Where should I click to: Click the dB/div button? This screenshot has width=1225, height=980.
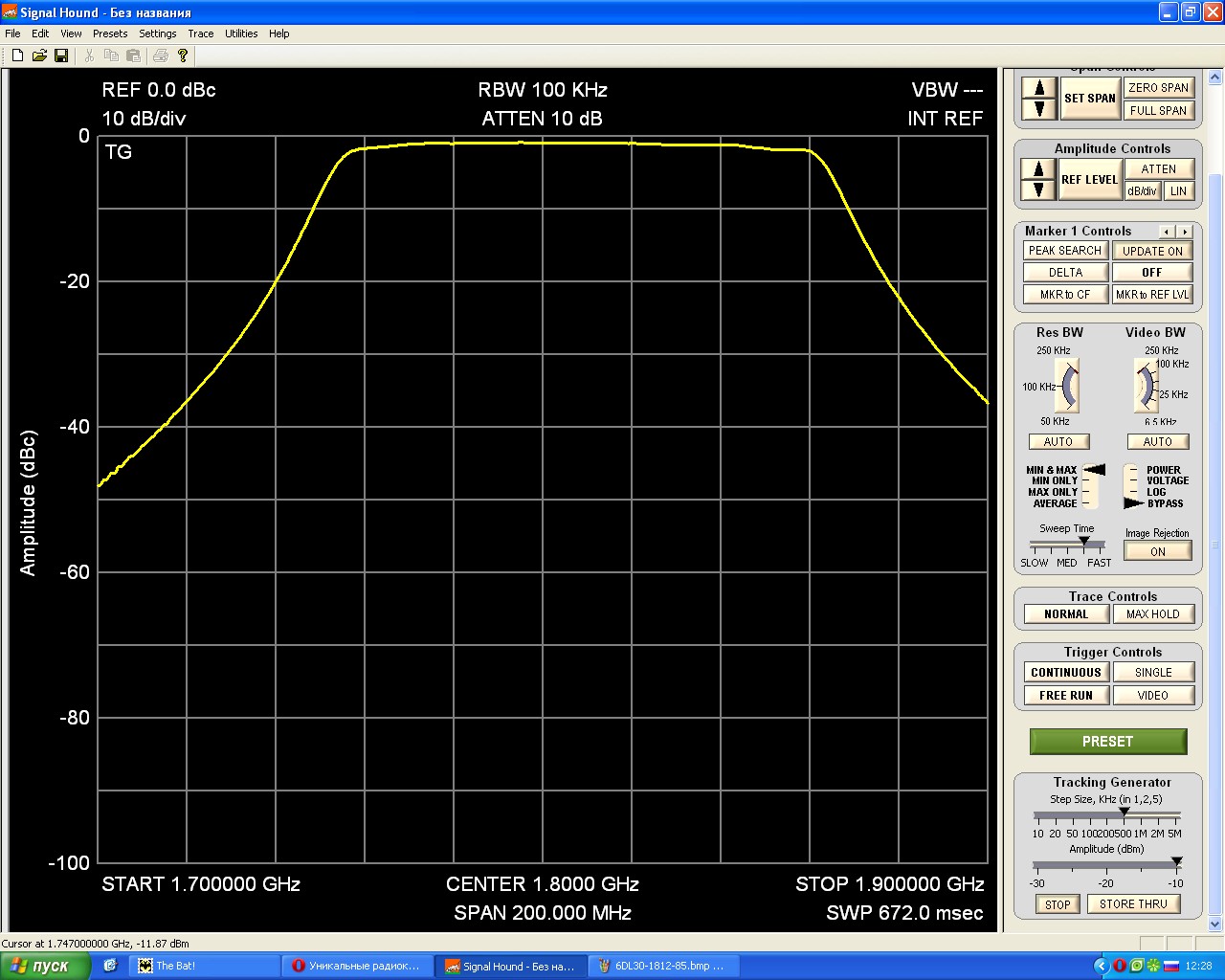[1142, 190]
